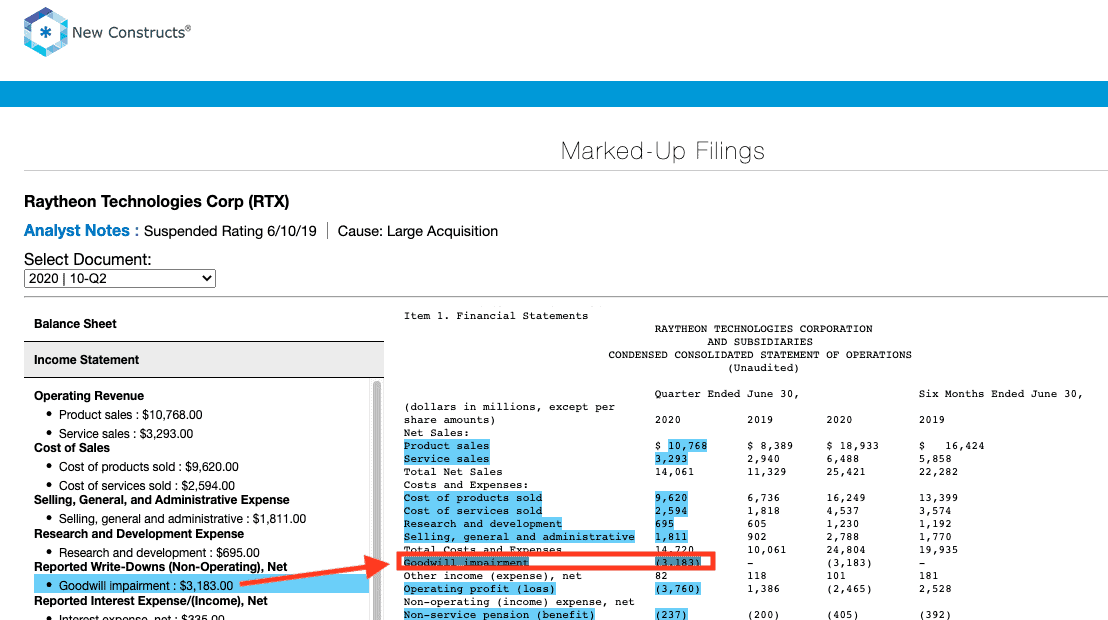Click 'Total Net Sales' row label
Image resolution: width=1108 pixels, height=620 pixels.
(x=453, y=472)
